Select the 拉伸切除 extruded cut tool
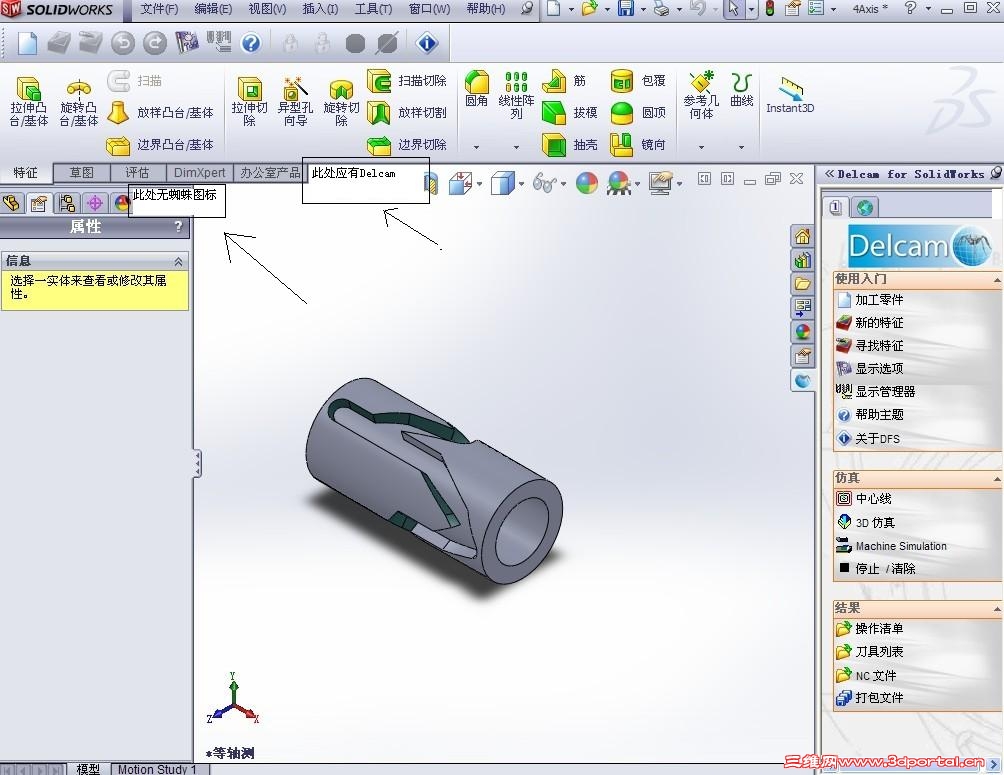The image size is (1004, 775). 249,101
